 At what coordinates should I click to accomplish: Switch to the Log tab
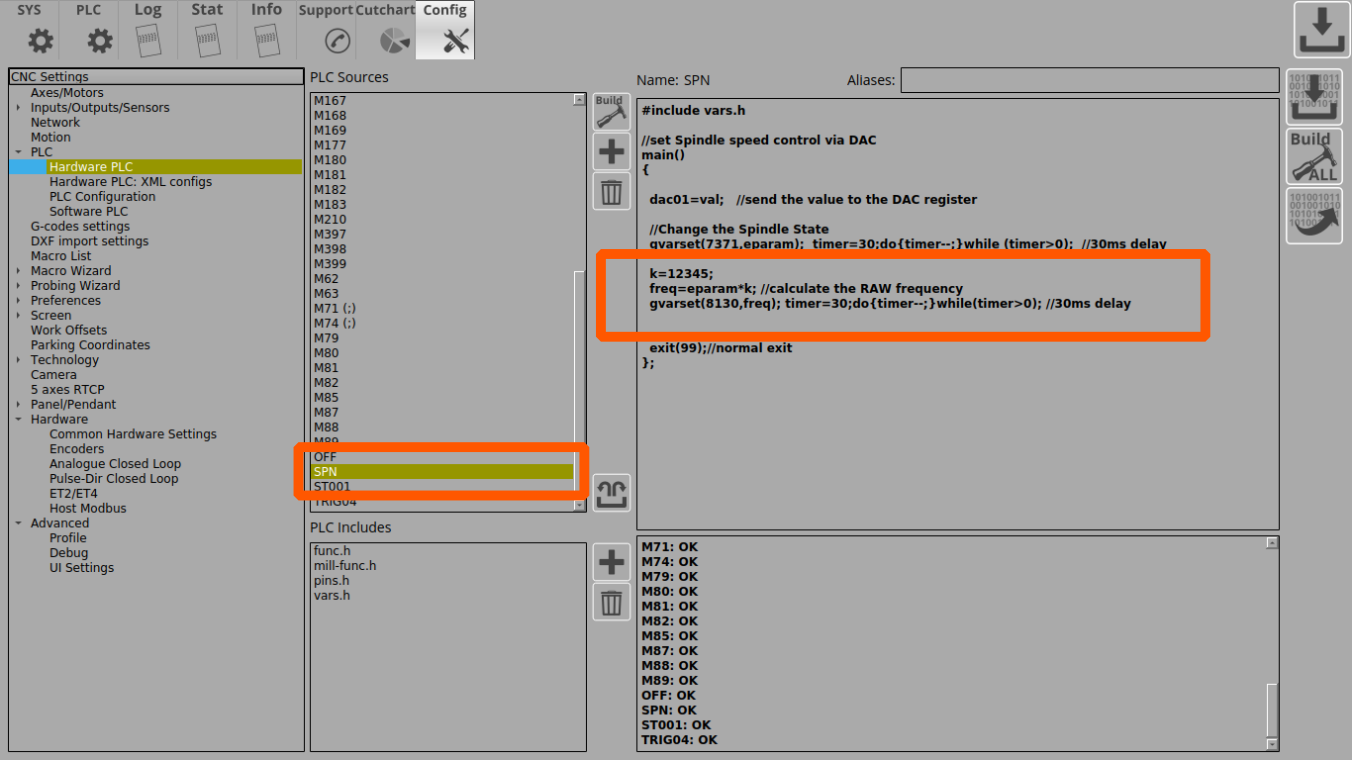[148, 30]
